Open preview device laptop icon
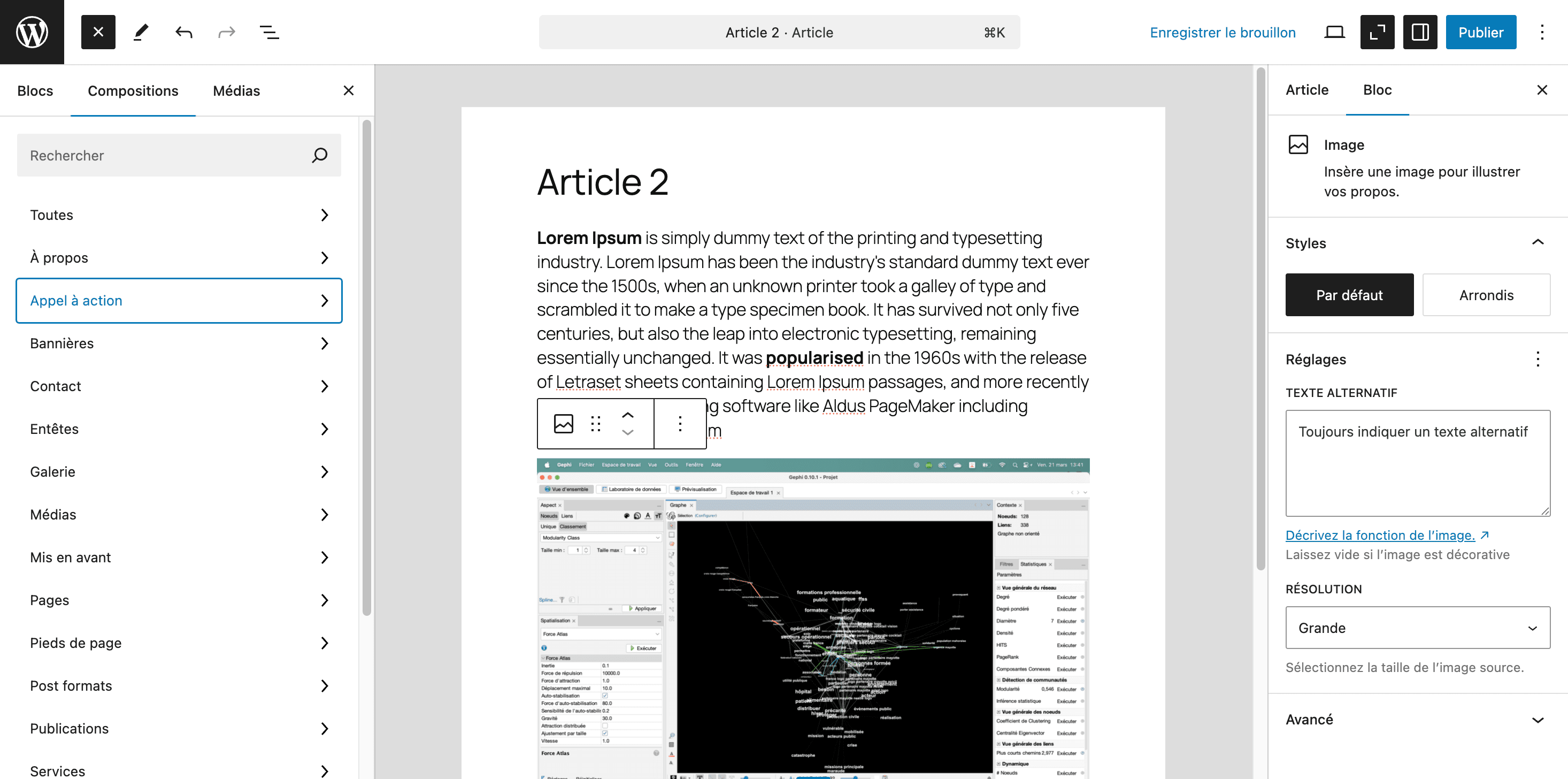This screenshot has width=1568, height=779. coord(1334,32)
